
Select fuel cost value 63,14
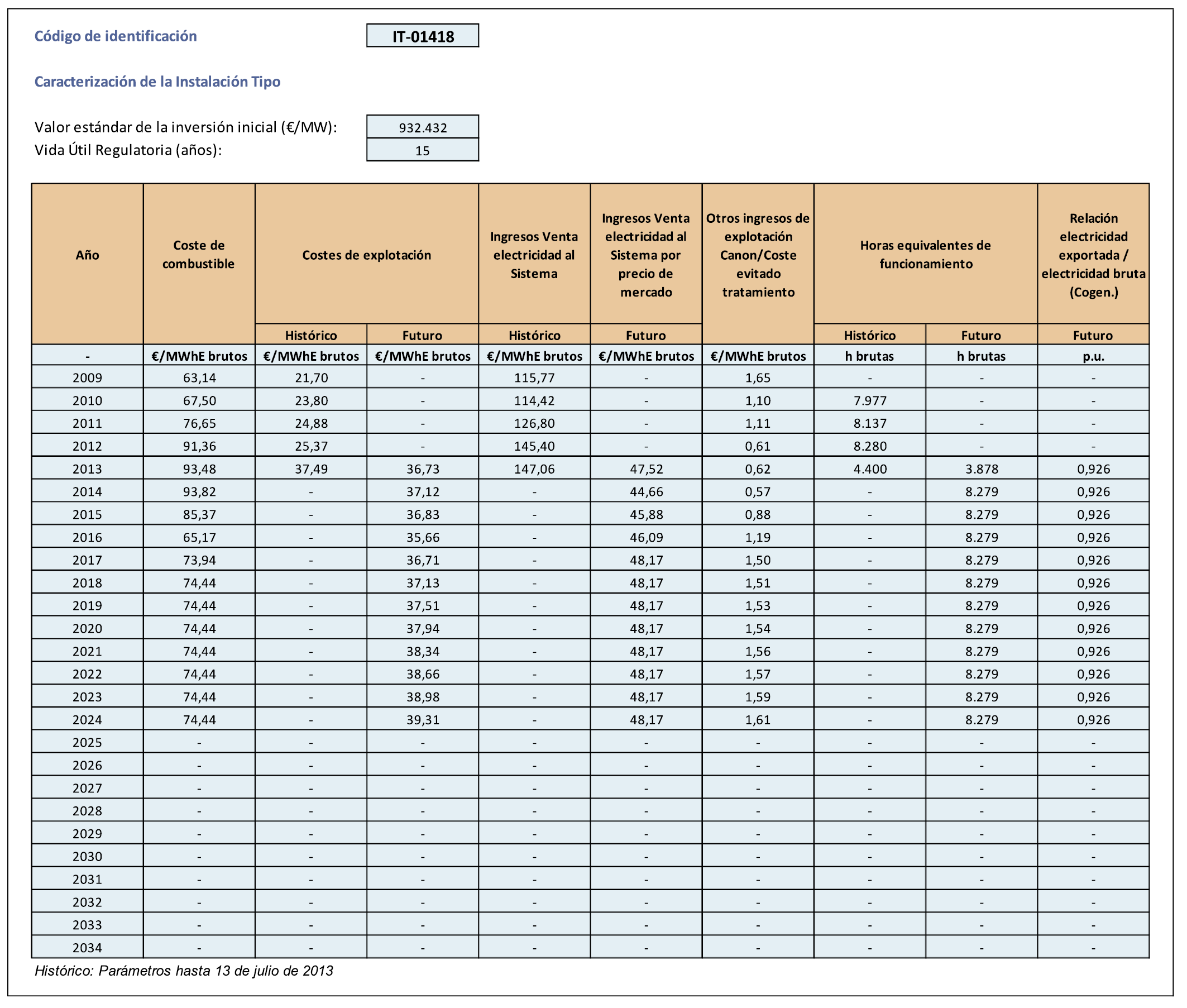199,378
